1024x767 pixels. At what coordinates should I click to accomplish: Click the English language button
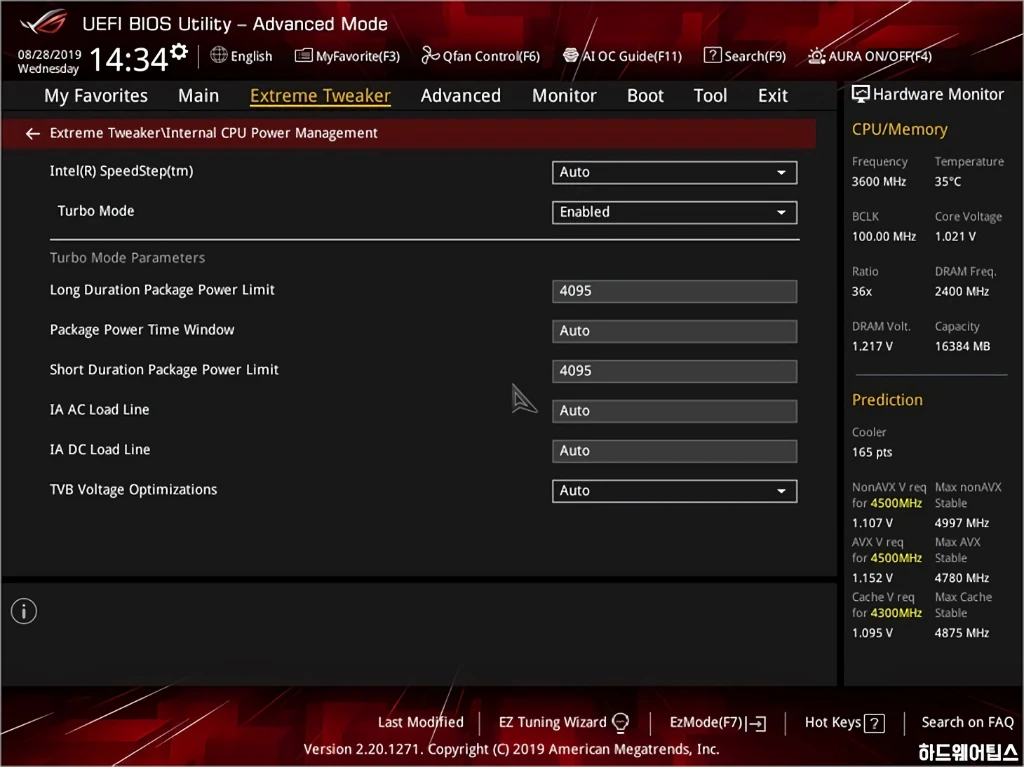coord(242,56)
